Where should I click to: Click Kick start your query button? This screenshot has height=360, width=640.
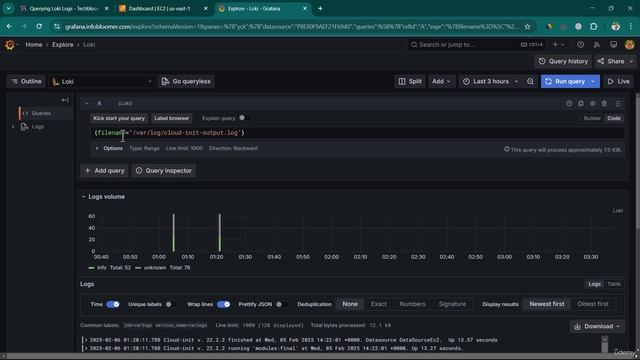click(x=119, y=118)
